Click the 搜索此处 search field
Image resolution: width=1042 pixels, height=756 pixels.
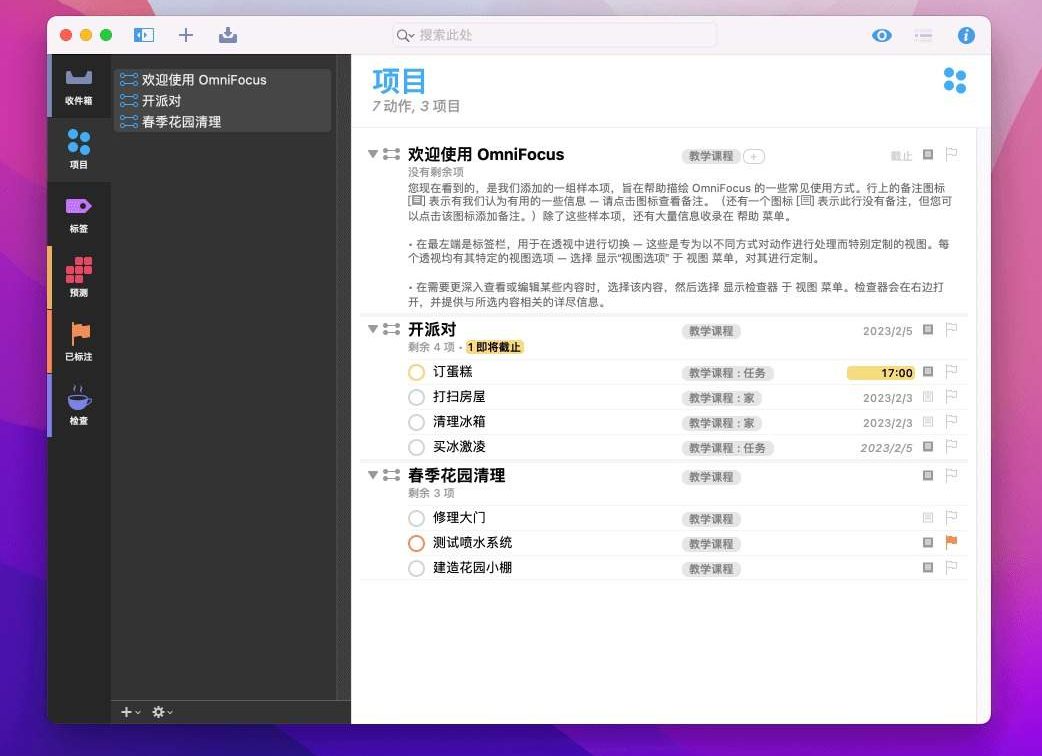[555, 35]
